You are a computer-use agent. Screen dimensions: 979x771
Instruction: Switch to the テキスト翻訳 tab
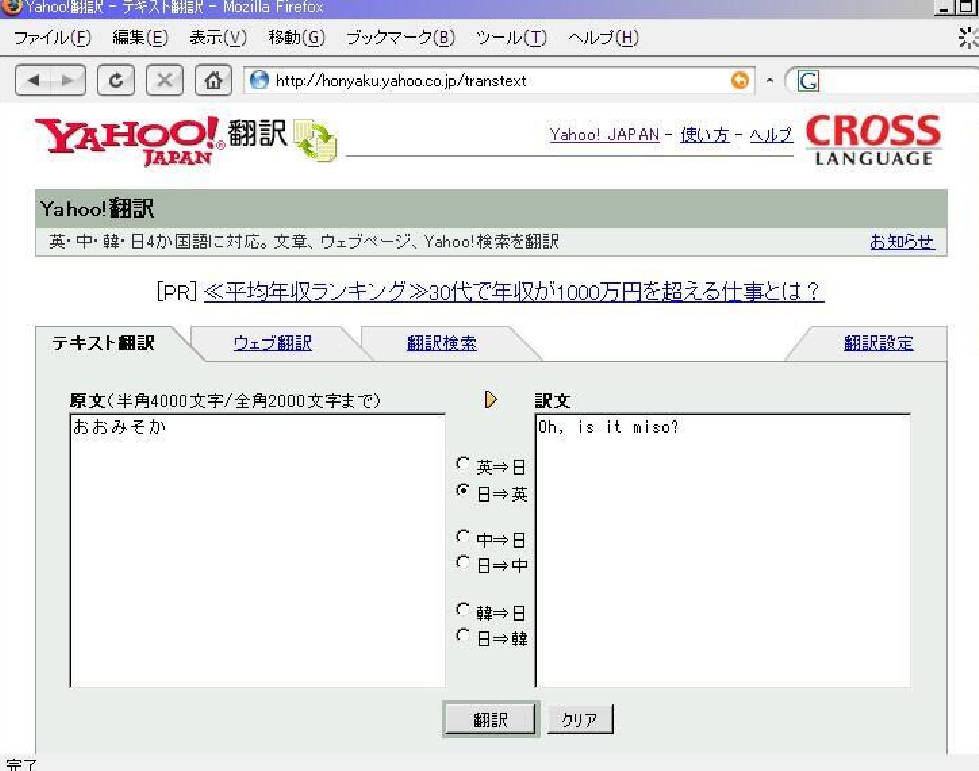104,343
